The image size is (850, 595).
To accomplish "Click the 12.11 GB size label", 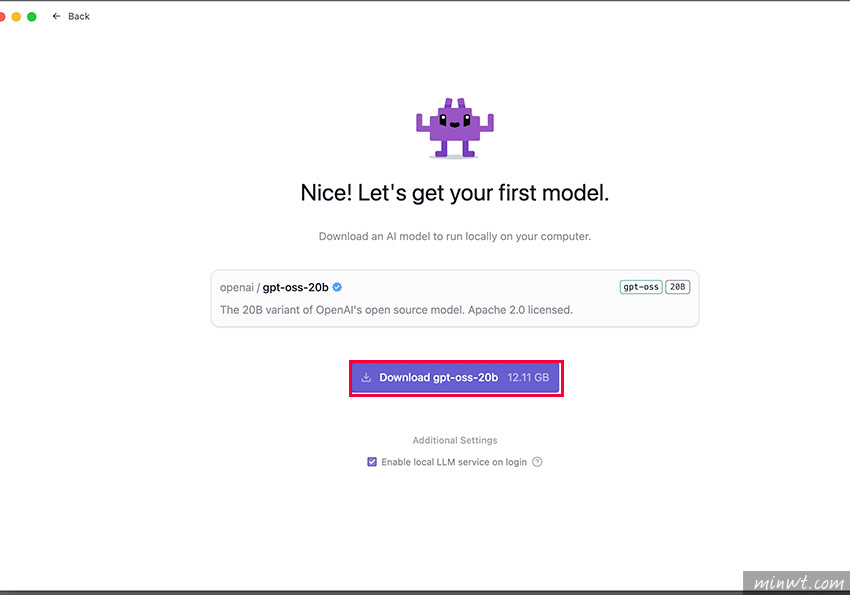I will coord(528,378).
